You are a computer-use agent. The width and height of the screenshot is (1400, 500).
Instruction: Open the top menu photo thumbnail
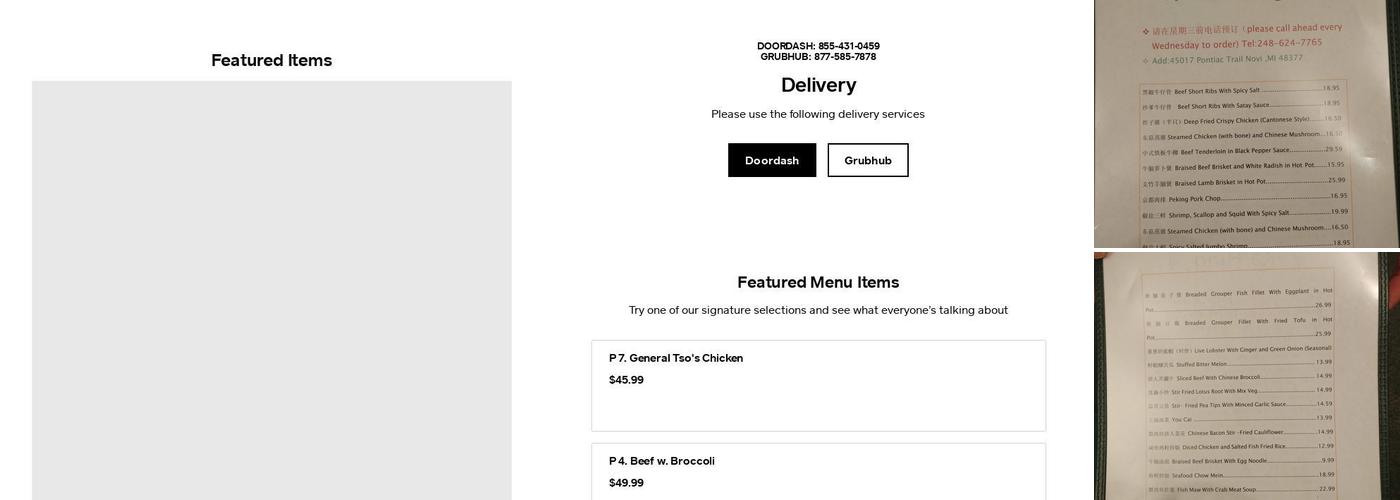1246,124
